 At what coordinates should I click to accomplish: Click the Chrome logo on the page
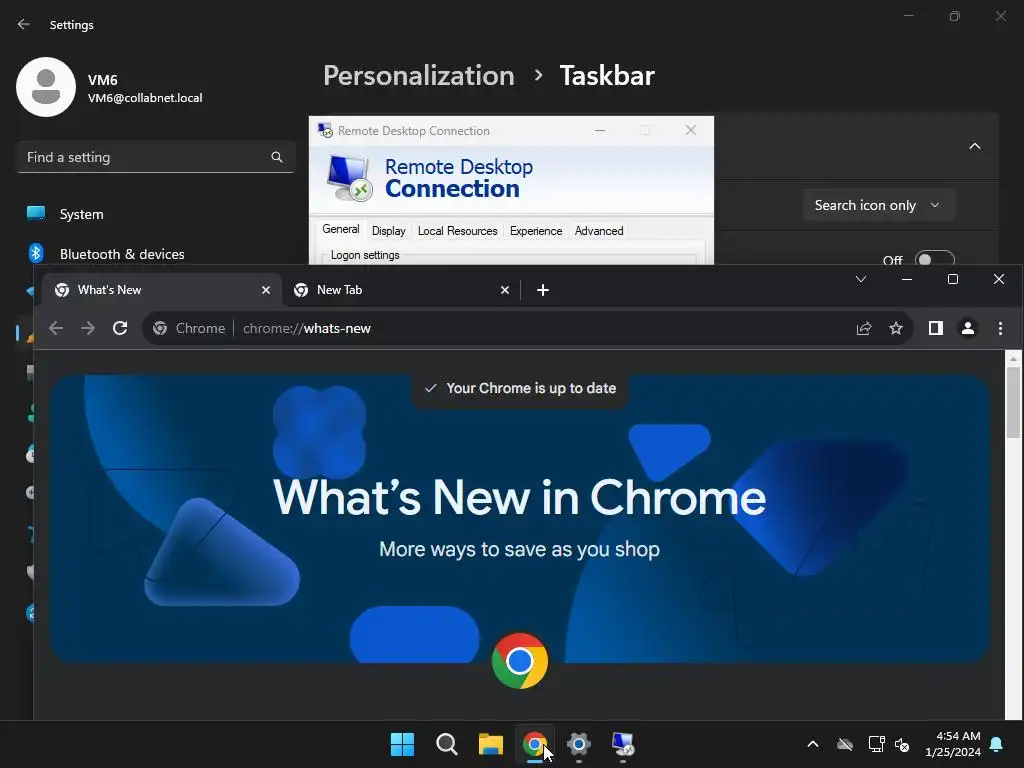520,661
